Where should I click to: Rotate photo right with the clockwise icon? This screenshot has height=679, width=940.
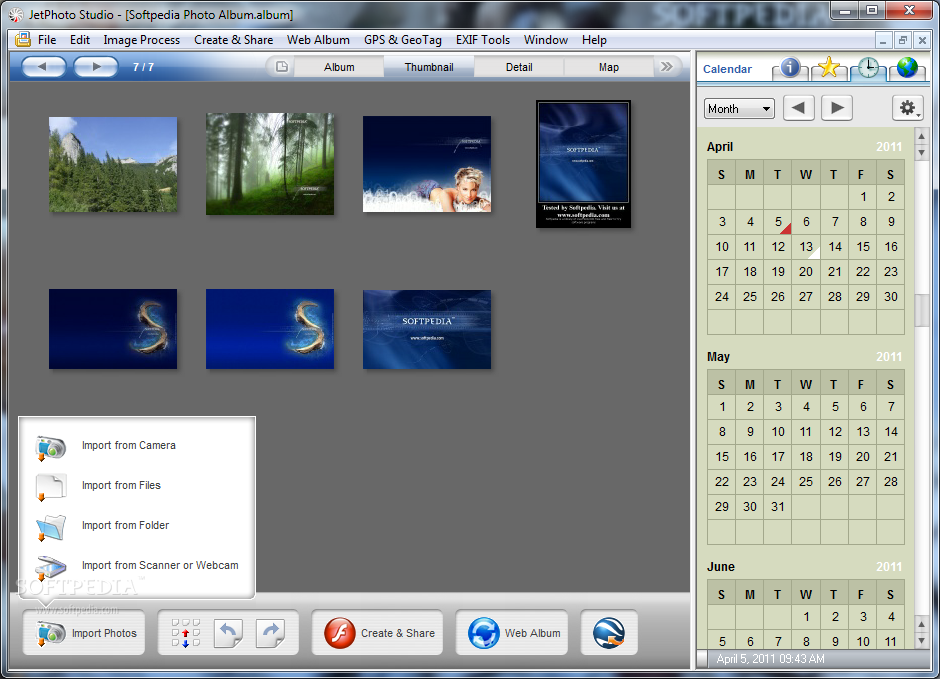(270, 633)
